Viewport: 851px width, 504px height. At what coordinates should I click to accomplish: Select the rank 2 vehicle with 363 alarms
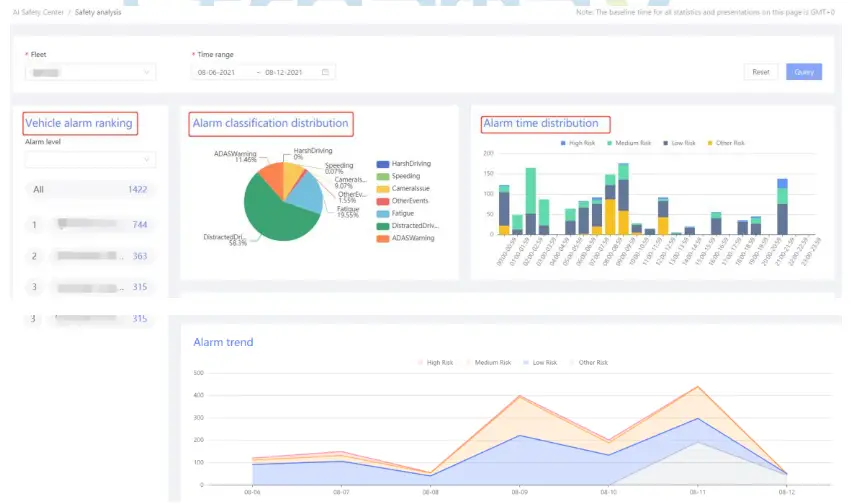(90, 256)
